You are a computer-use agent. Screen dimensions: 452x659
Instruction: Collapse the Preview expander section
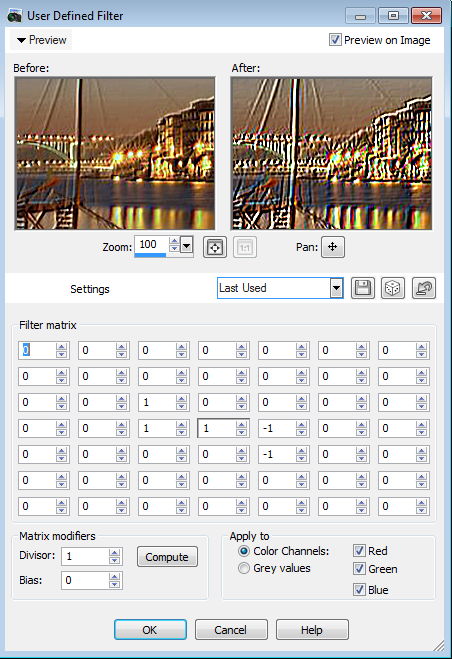[x=41, y=40]
